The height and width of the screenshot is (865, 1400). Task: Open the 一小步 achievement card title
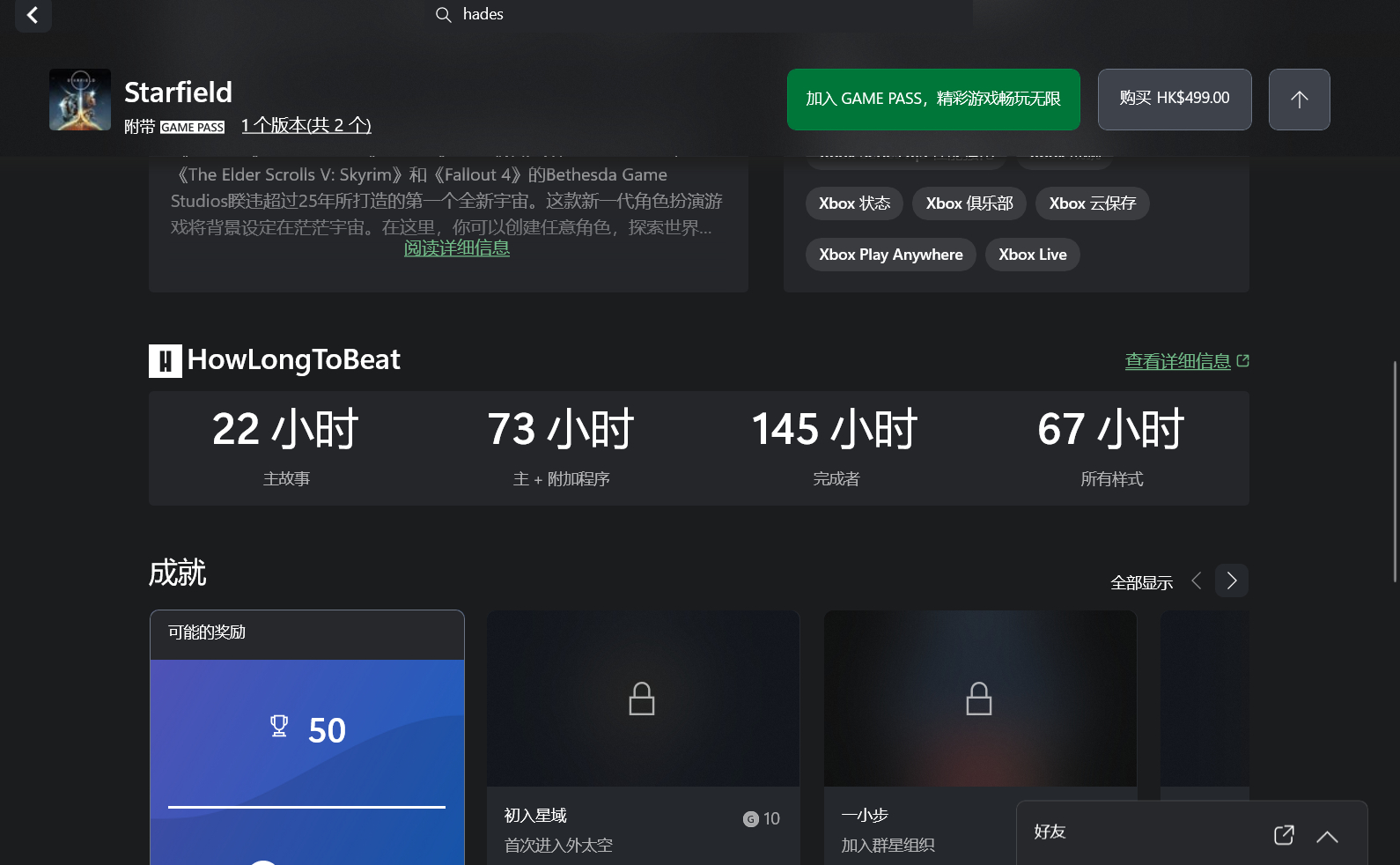(x=865, y=816)
